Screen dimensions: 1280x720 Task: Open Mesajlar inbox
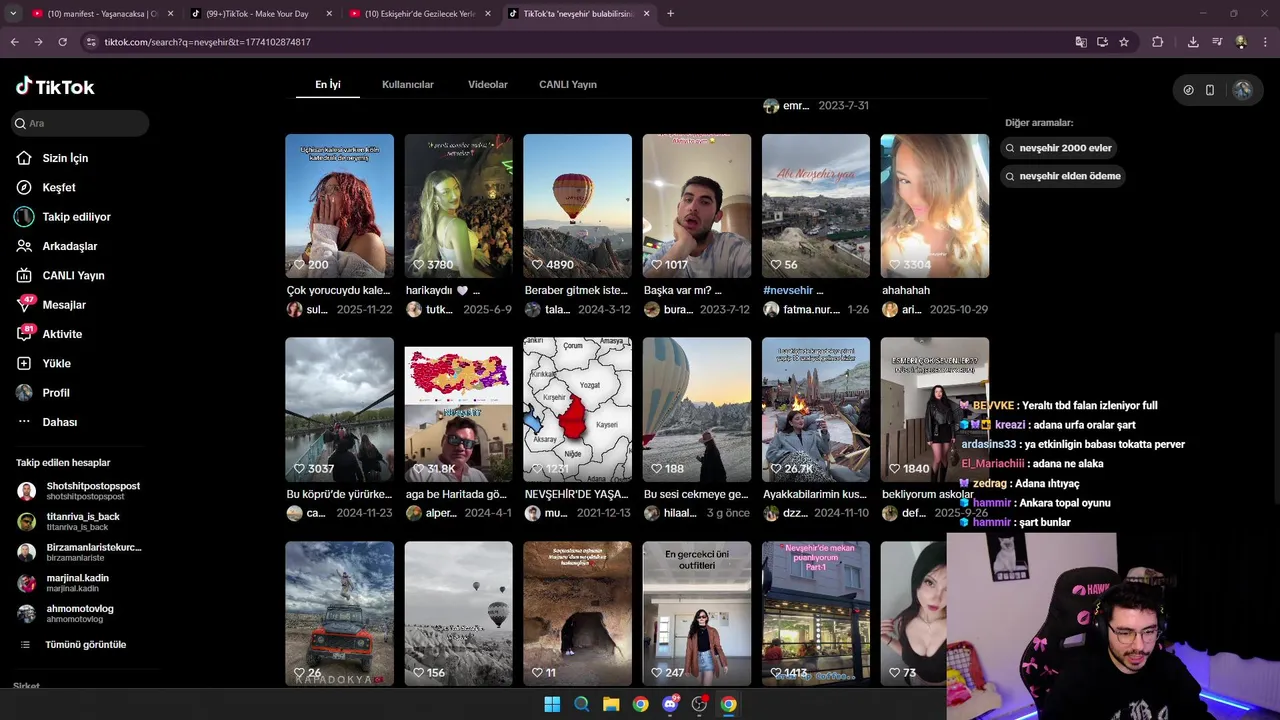pos(51,305)
